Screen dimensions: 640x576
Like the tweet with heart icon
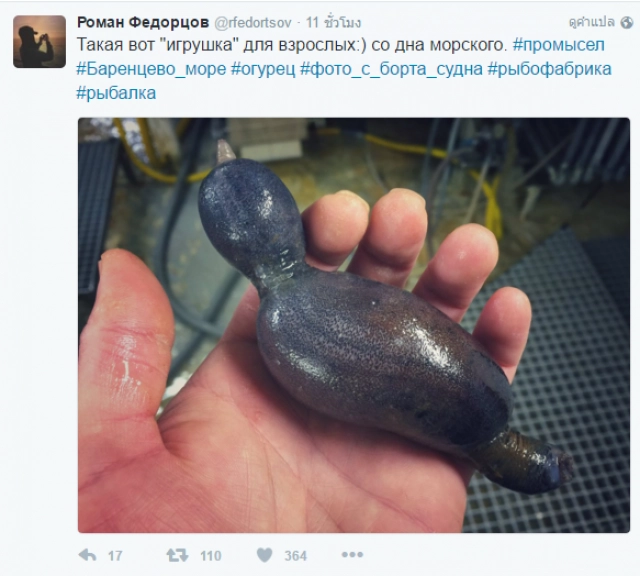click(264, 555)
